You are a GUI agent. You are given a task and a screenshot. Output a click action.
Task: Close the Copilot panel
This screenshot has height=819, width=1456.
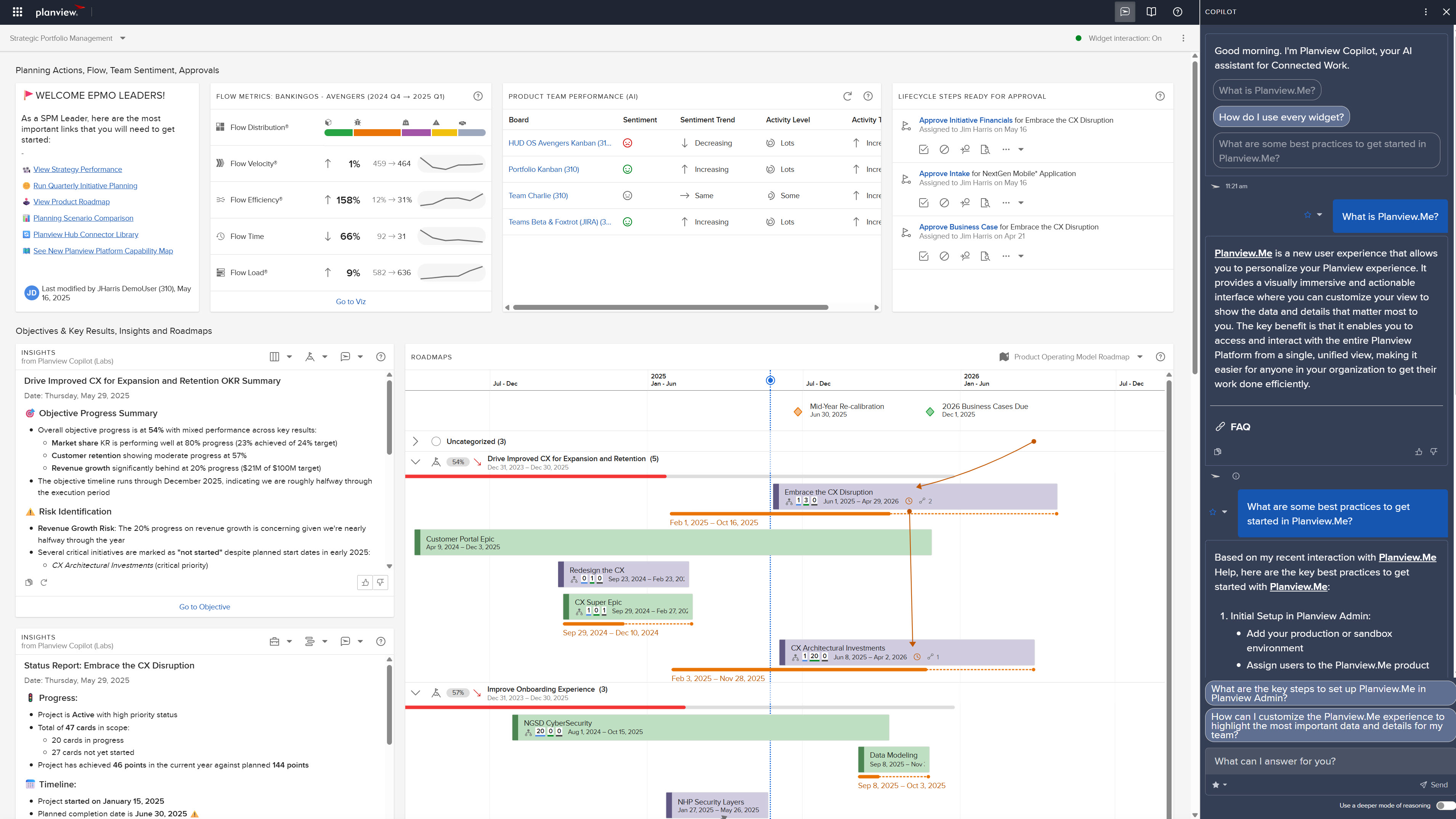(x=1446, y=12)
